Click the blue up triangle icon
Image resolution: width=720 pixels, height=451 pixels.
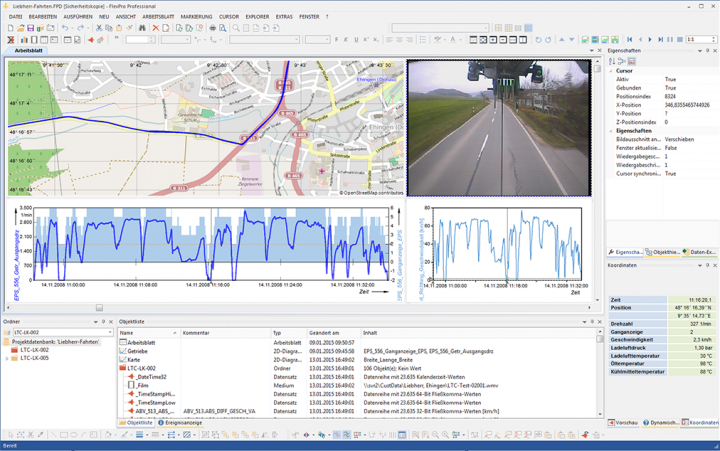pos(562,40)
